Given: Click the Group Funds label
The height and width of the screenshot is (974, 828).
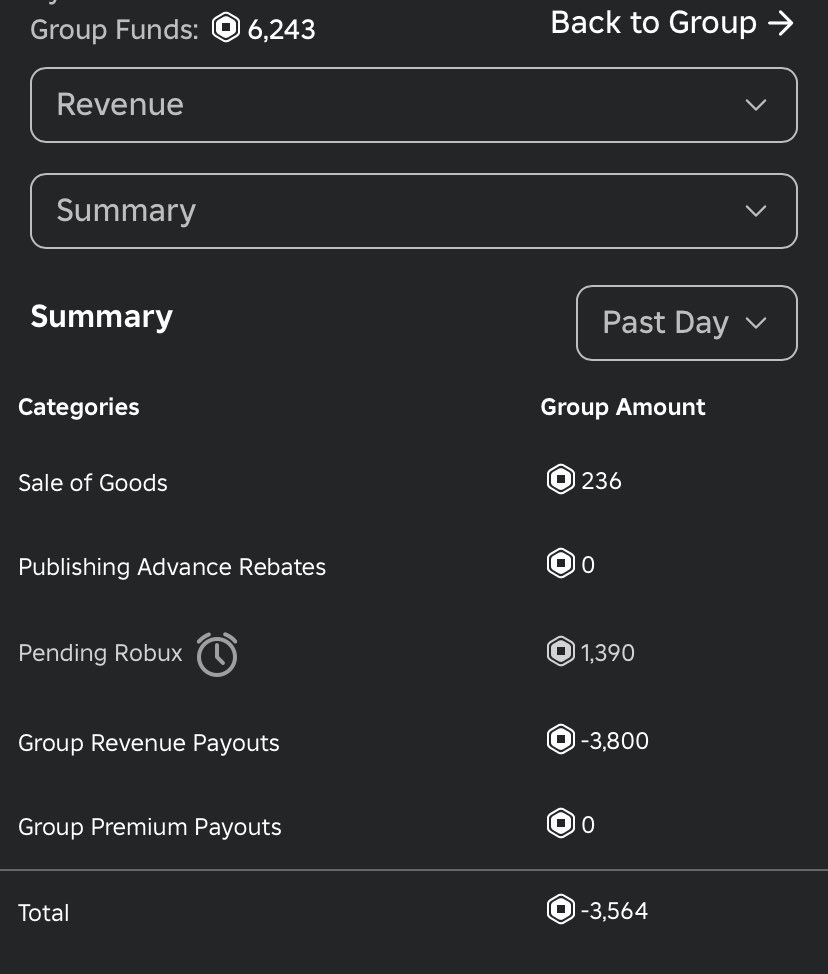Looking at the screenshot, I should 114,30.
